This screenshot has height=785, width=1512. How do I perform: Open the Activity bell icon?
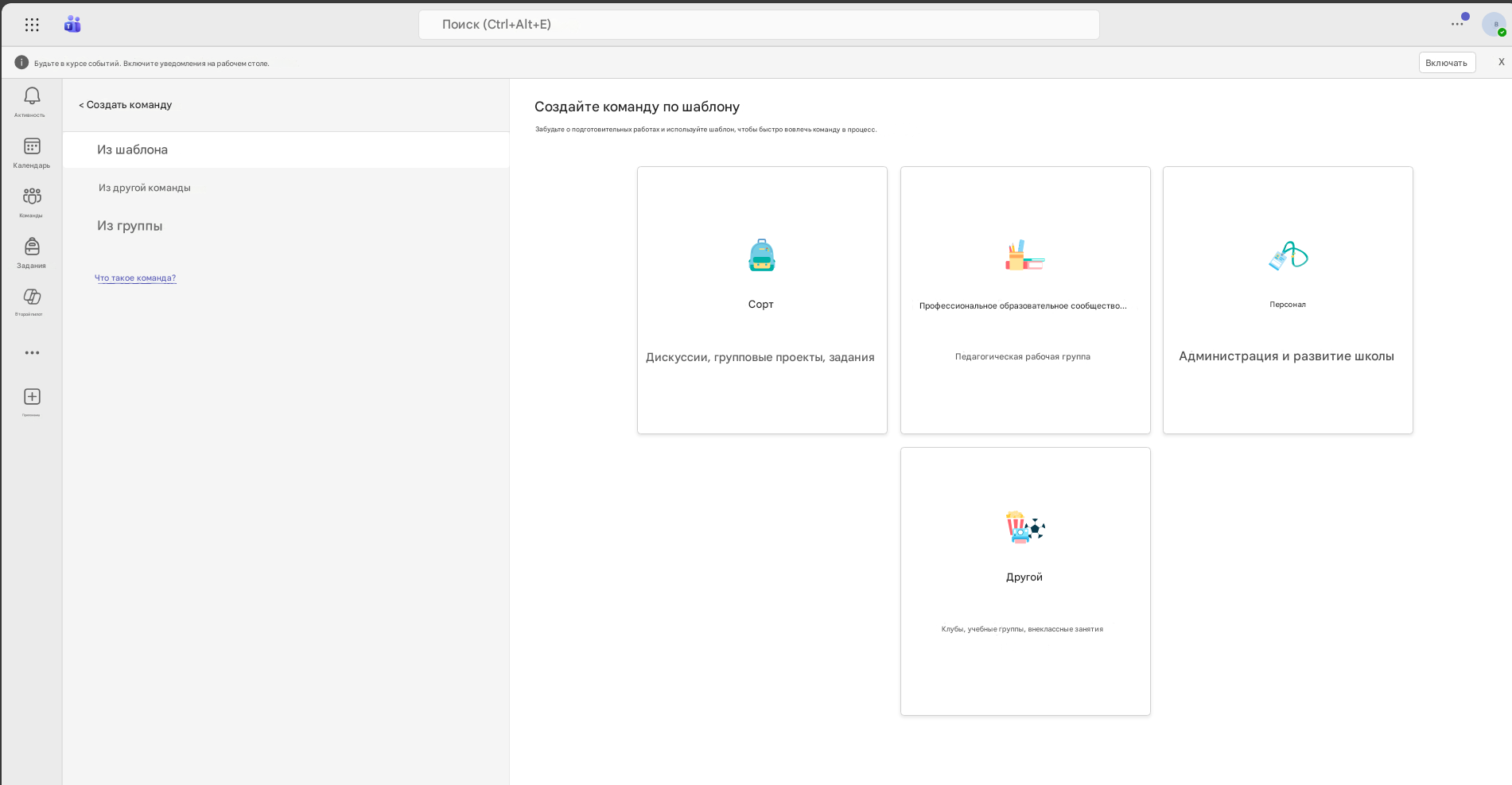(x=32, y=96)
